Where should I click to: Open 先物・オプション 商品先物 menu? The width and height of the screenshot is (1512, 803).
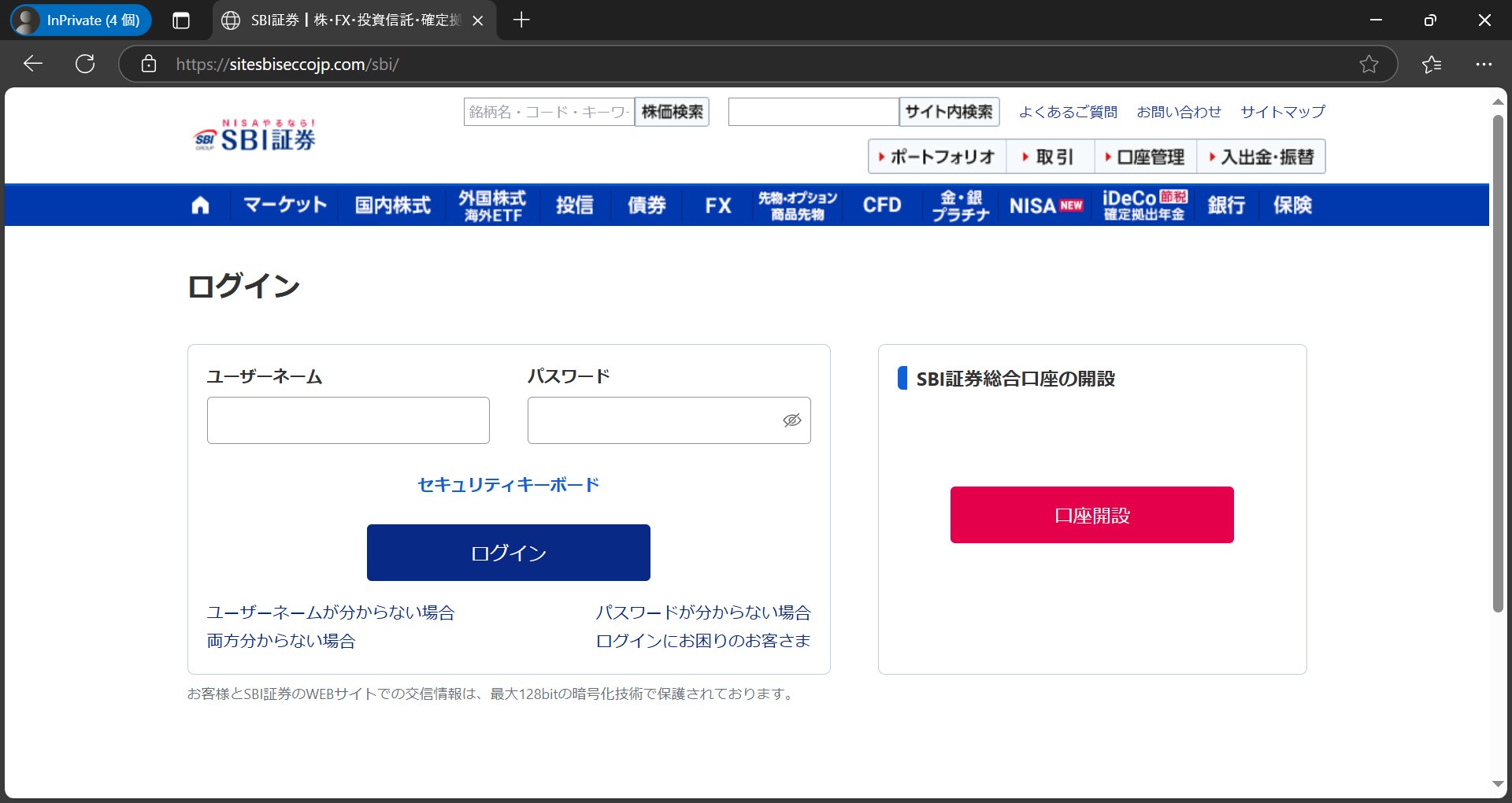point(798,205)
